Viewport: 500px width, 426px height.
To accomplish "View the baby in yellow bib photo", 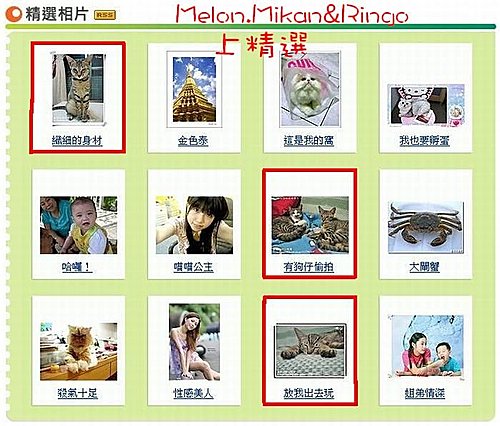I will (79, 225).
